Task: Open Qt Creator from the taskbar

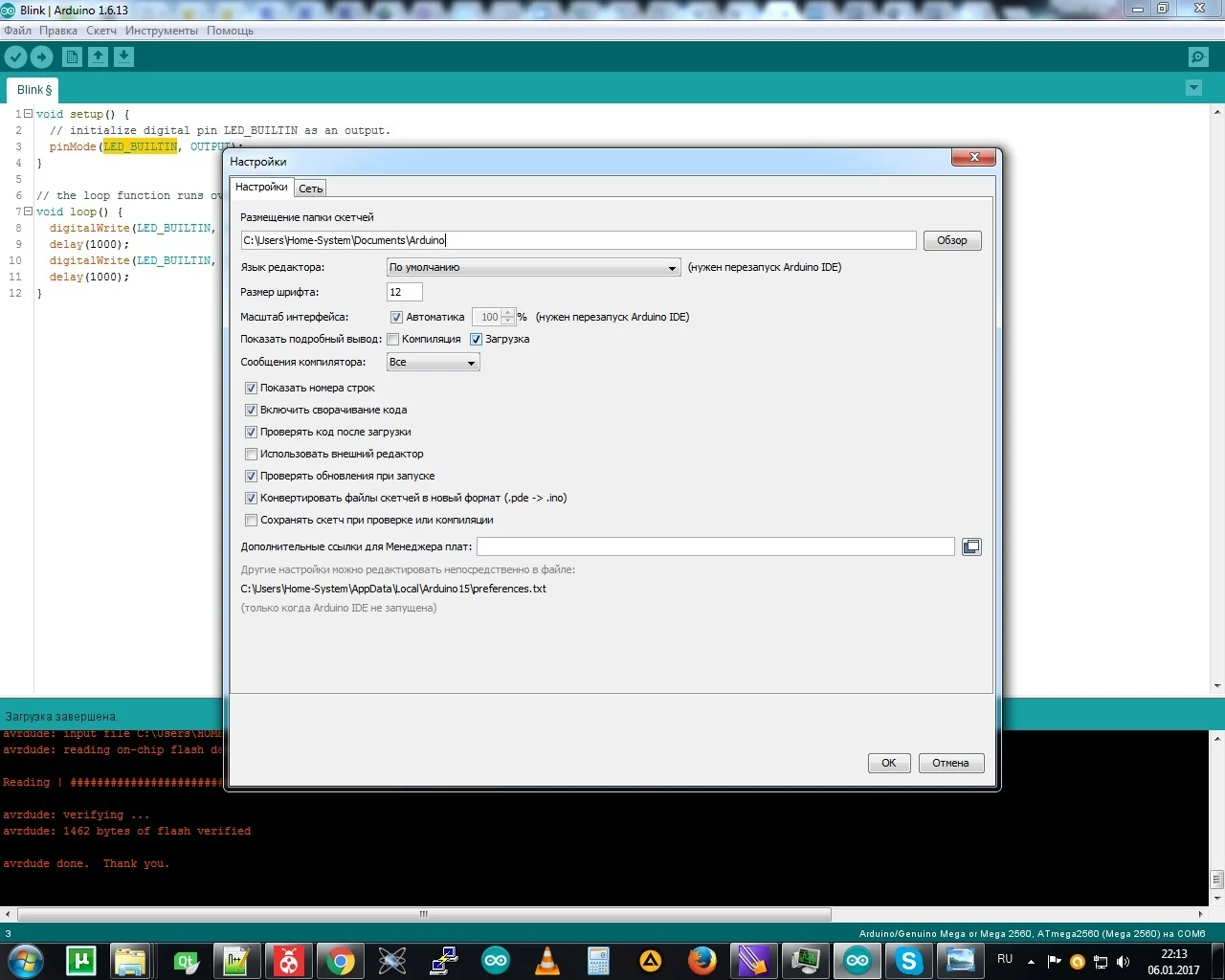Action: click(186, 961)
